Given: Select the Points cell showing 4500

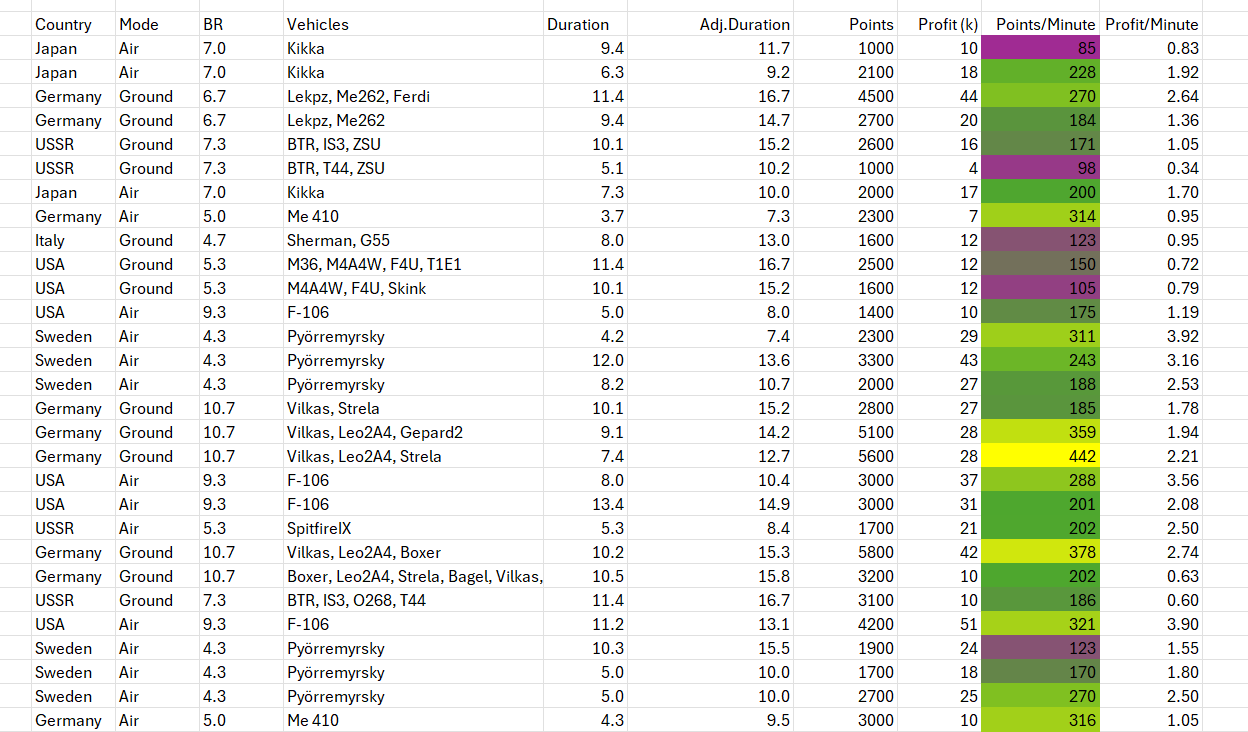Looking at the screenshot, I should tap(846, 96).
